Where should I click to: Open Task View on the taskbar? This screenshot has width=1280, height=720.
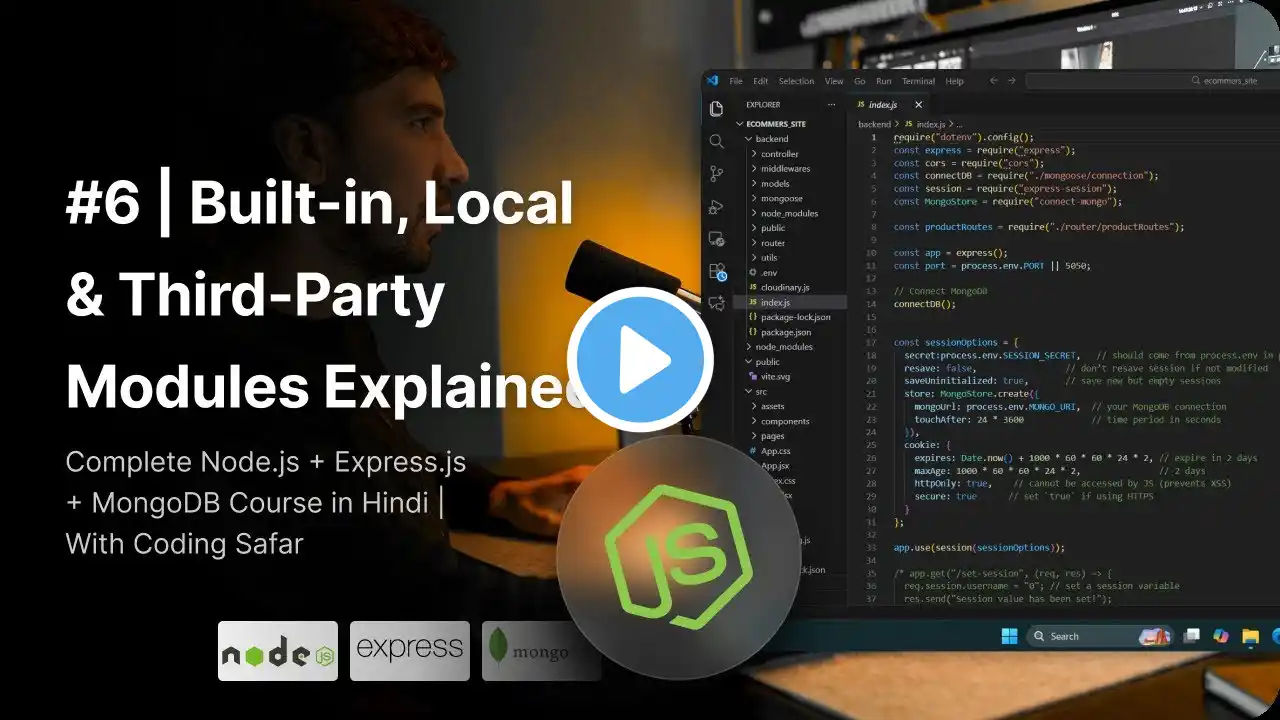[1191, 636]
